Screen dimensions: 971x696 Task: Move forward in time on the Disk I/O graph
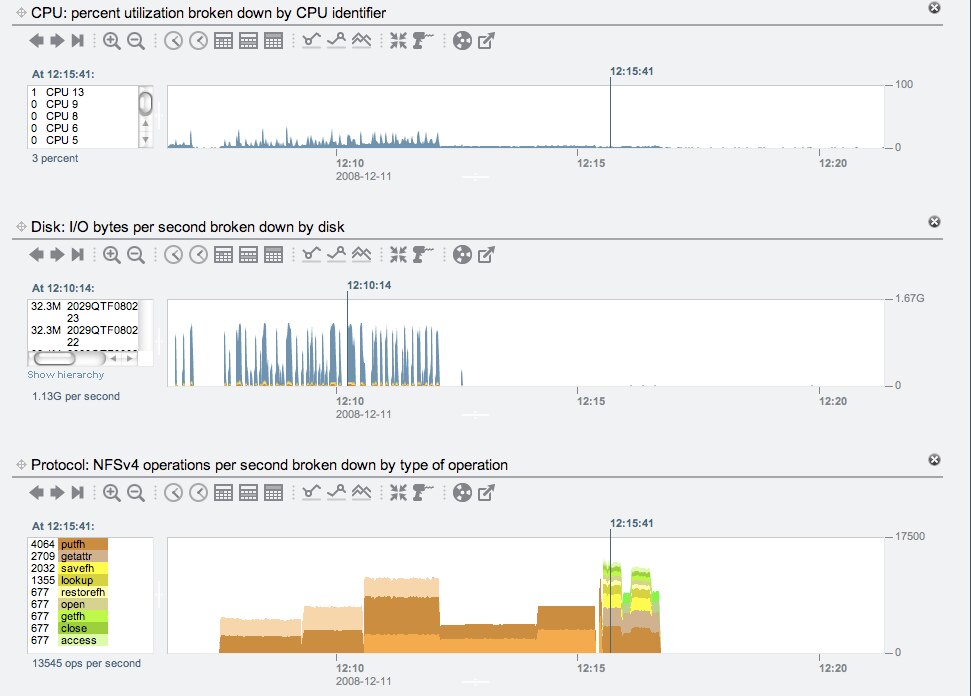58,254
